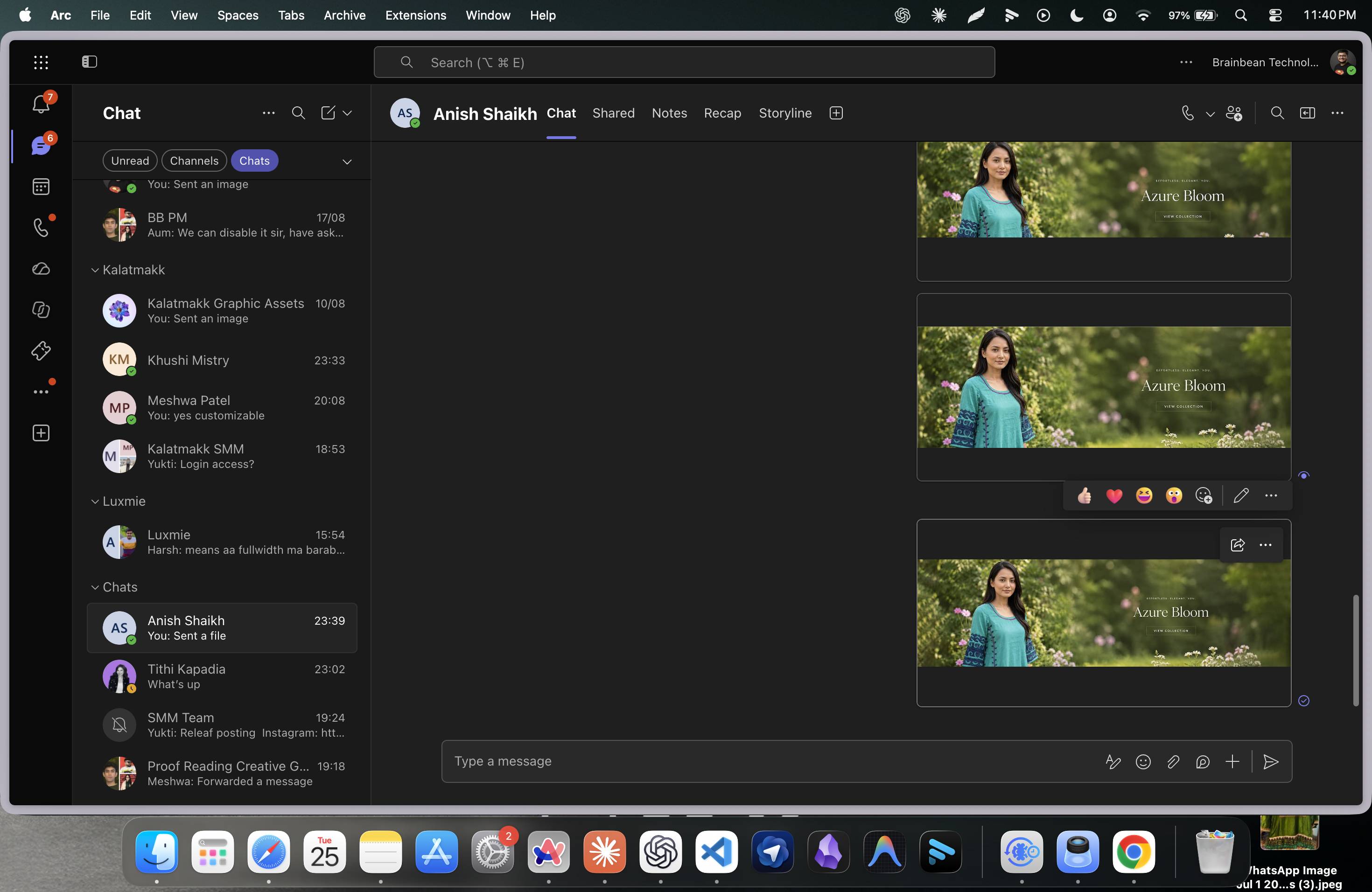Start an audio call with Anish Shaikh

(x=1187, y=113)
